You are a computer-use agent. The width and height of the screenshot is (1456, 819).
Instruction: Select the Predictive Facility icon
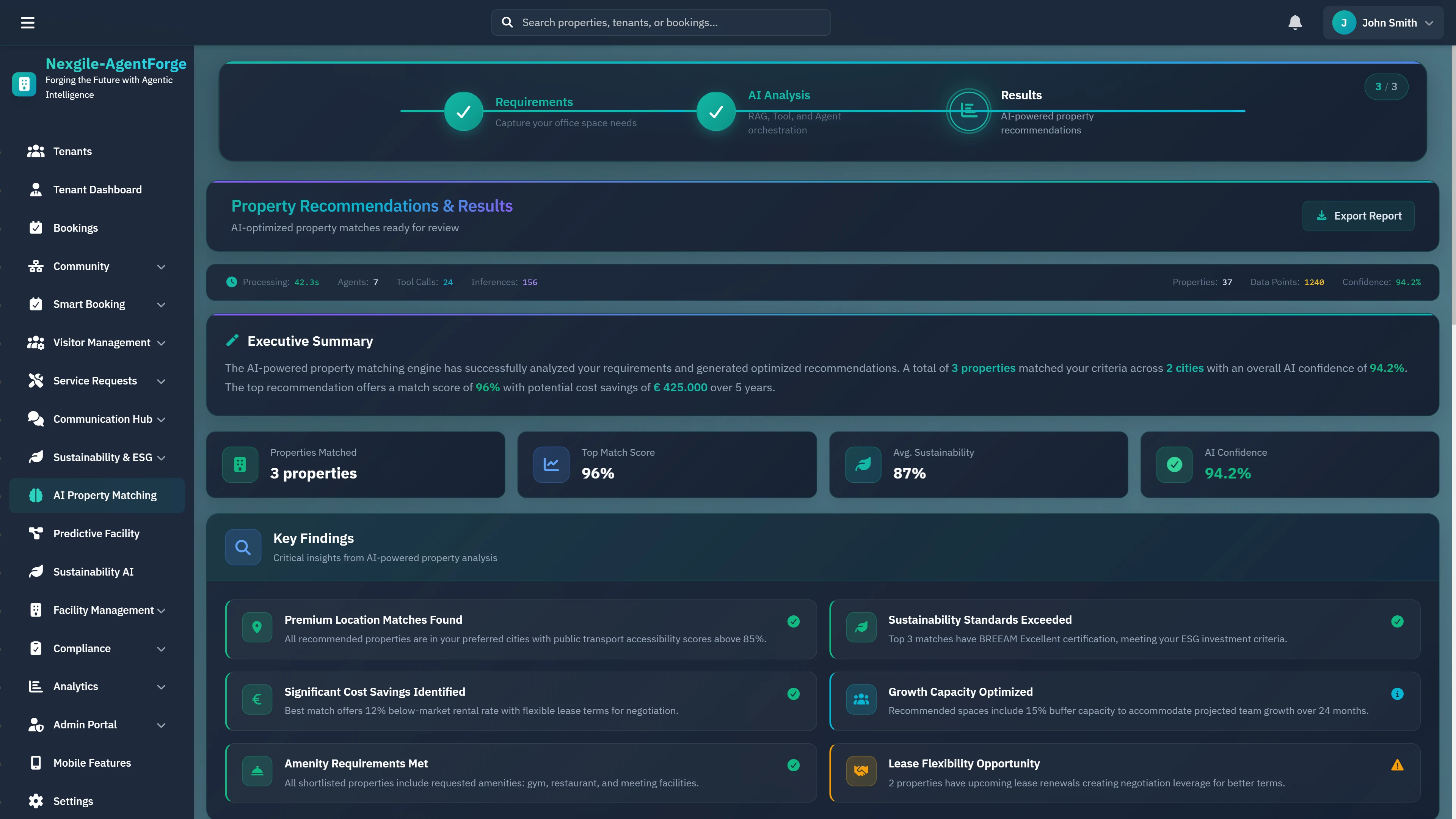pos(36,533)
